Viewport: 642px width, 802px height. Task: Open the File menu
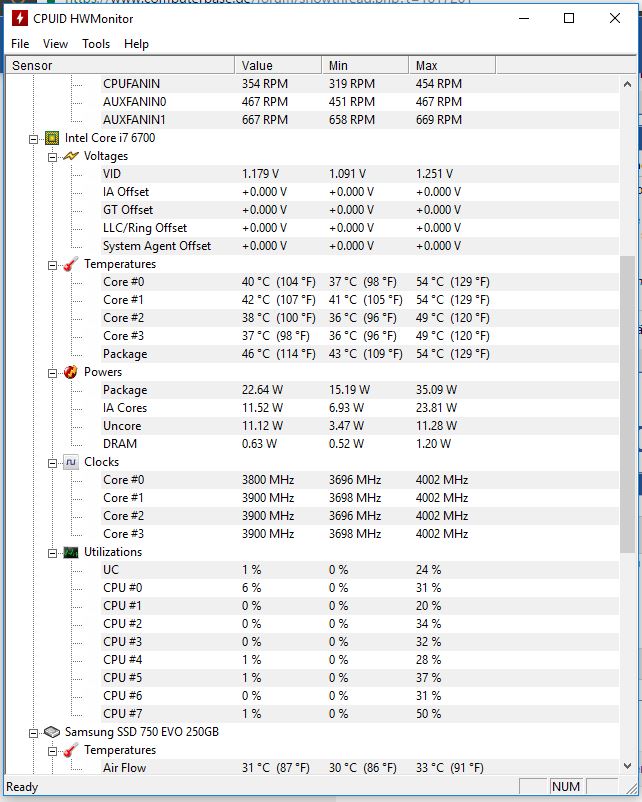click(x=20, y=44)
